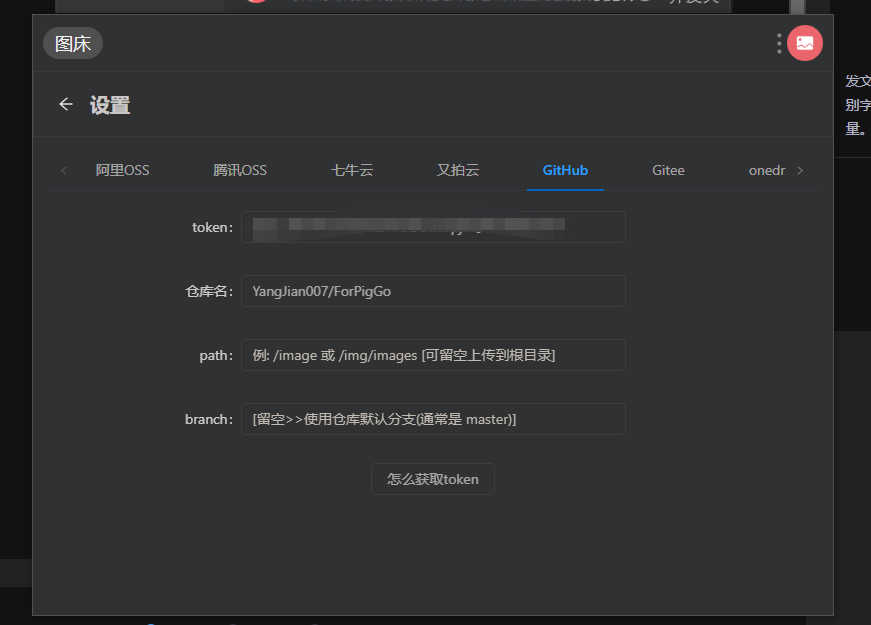
Task: Click the back arrow to leave settings
Action: coord(65,104)
